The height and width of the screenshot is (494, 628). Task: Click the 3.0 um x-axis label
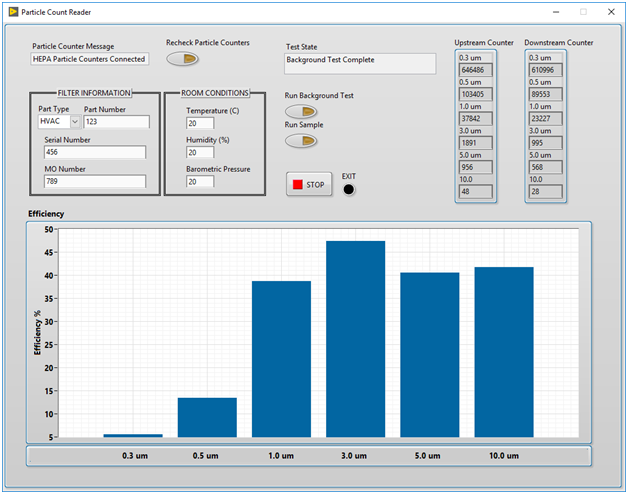(354, 456)
